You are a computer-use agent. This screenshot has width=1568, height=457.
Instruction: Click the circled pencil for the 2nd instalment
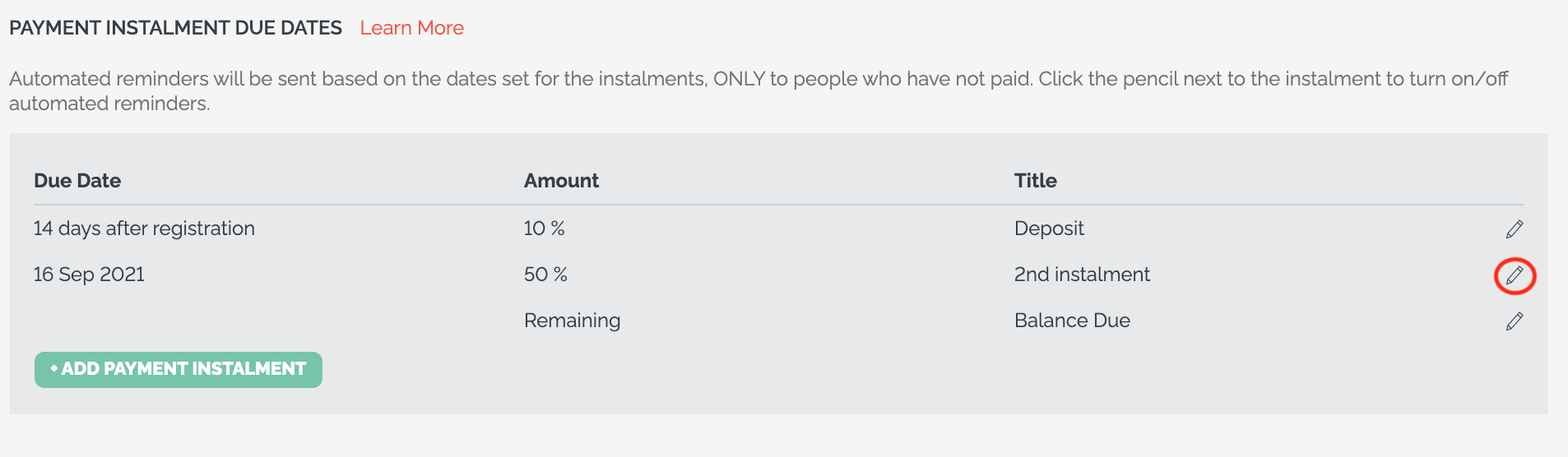[1515, 275]
